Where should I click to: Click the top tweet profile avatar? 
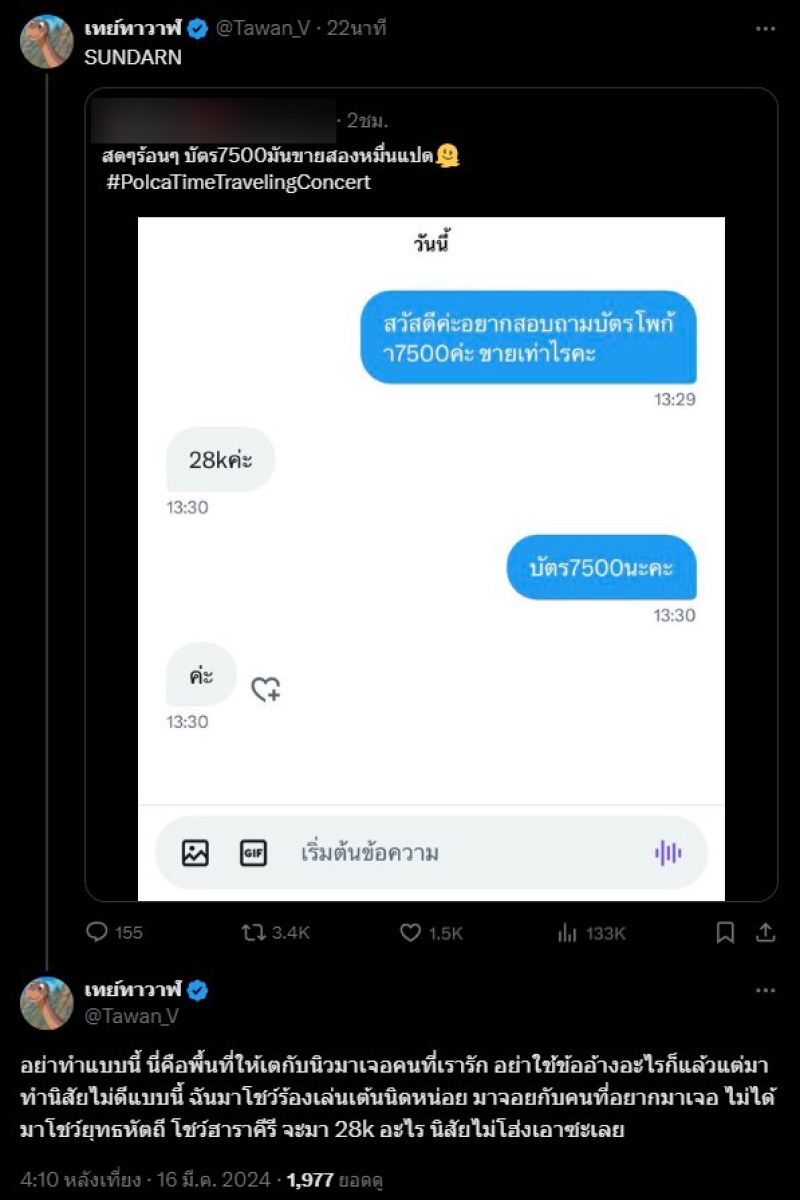(x=46, y=41)
